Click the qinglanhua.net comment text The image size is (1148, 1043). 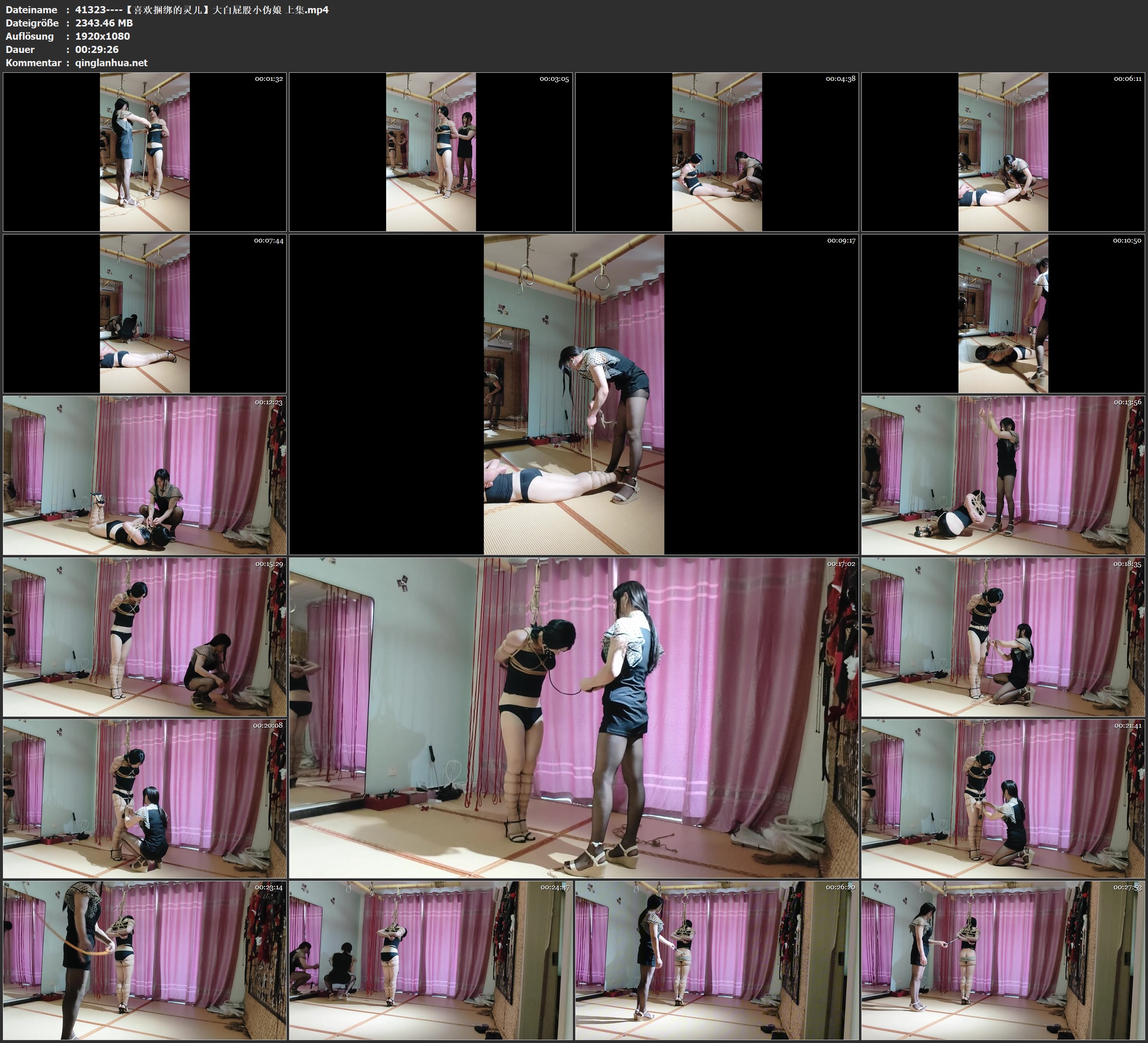111,62
